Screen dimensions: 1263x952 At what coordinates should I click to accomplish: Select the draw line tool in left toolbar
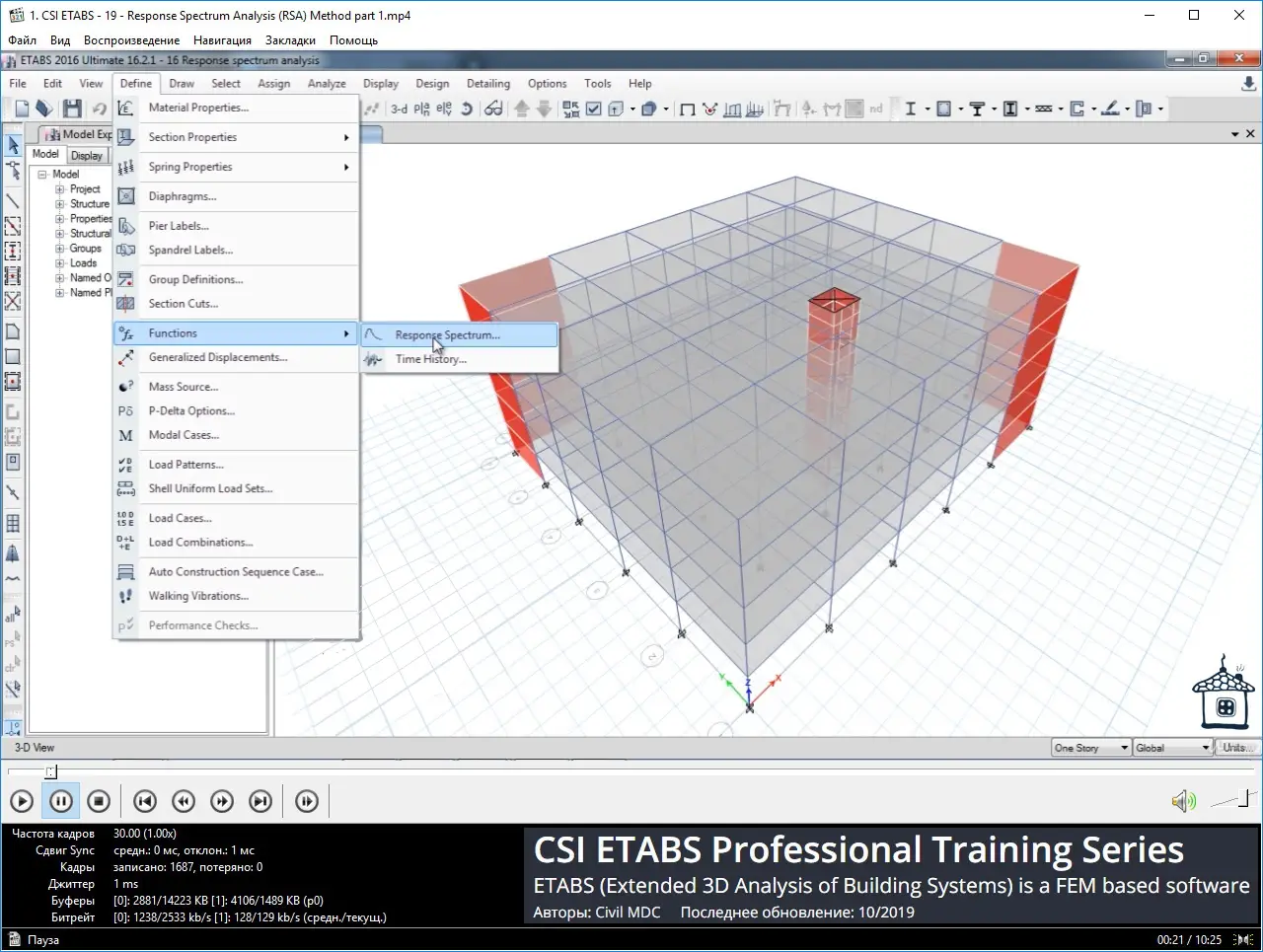[13, 200]
